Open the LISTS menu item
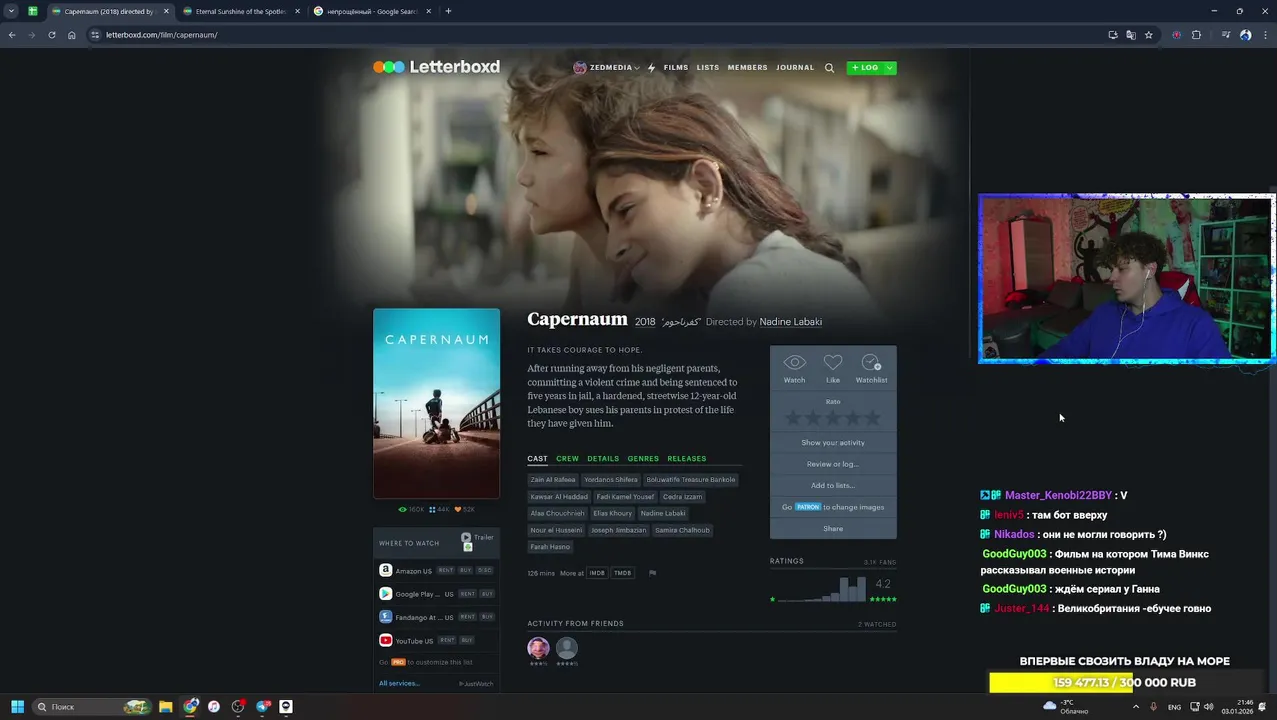This screenshot has height=720, width=1277. point(708,68)
